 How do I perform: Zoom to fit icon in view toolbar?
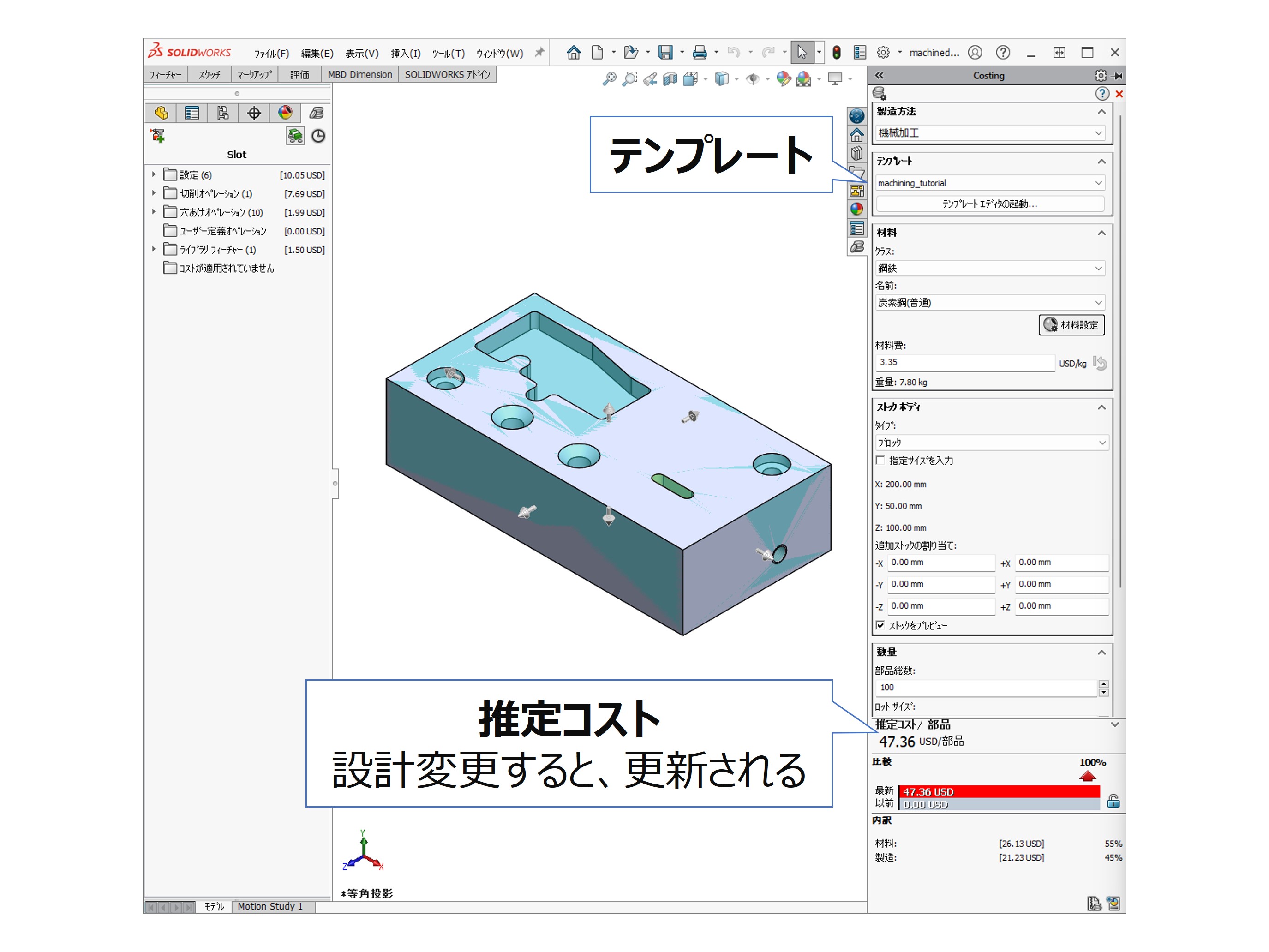point(609,78)
